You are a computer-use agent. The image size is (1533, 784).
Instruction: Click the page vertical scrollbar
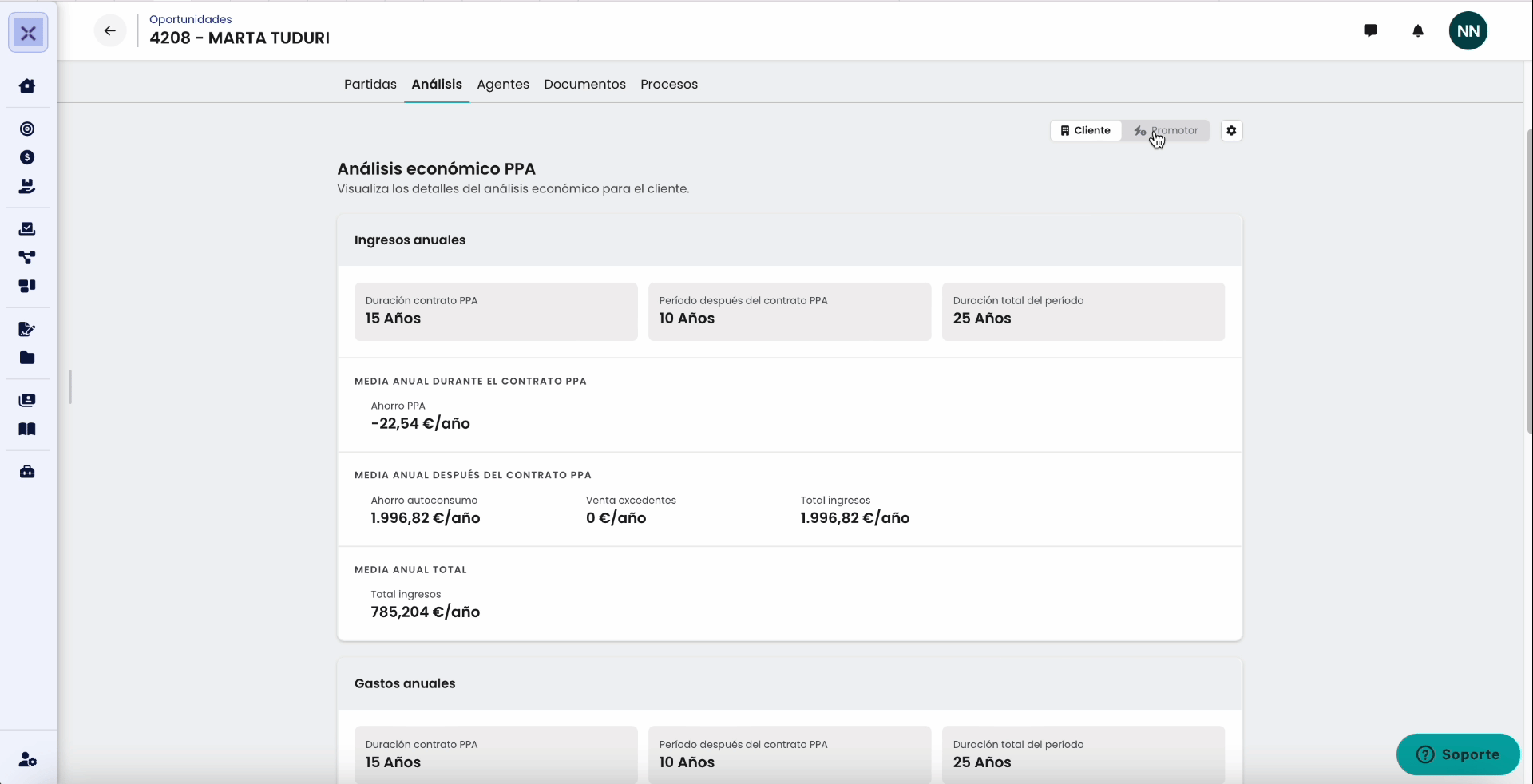coord(1528,279)
